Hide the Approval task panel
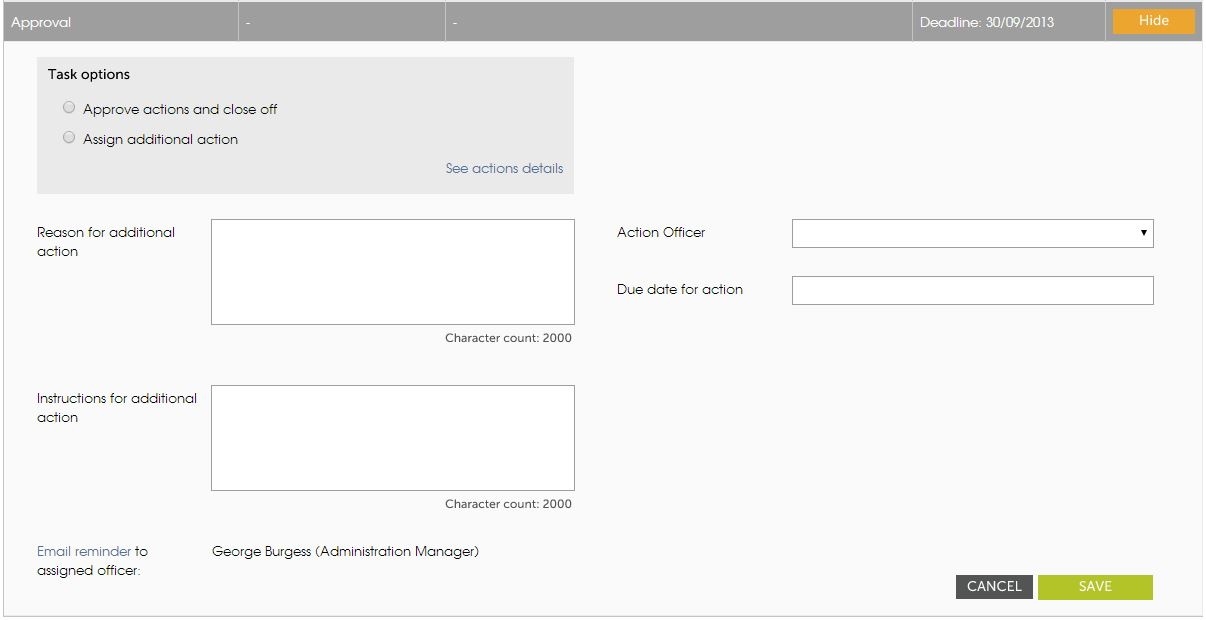Image resolution: width=1206 pixels, height=620 pixels. click(1153, 20)
